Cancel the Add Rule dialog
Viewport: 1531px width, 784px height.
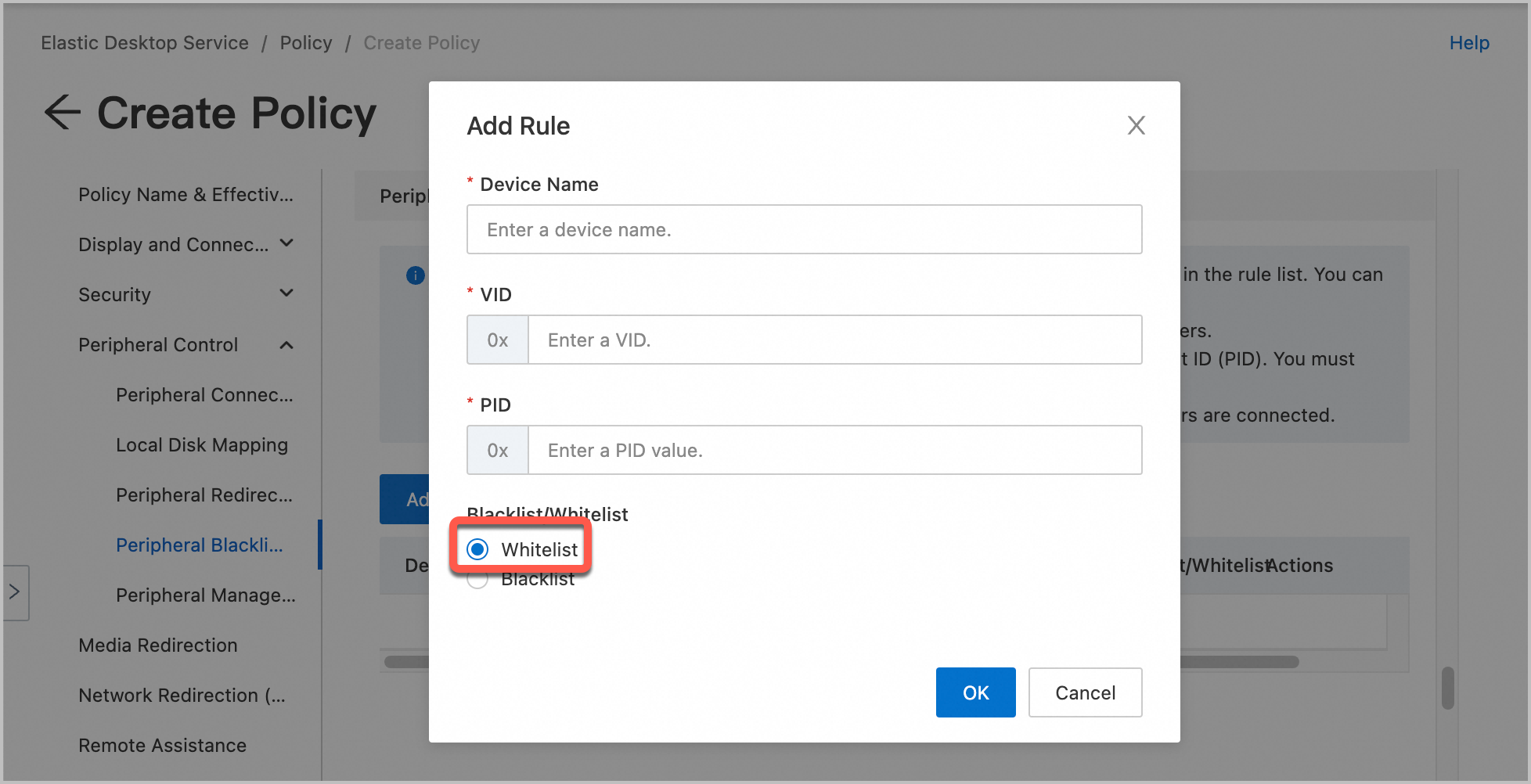click(1085, 692)
